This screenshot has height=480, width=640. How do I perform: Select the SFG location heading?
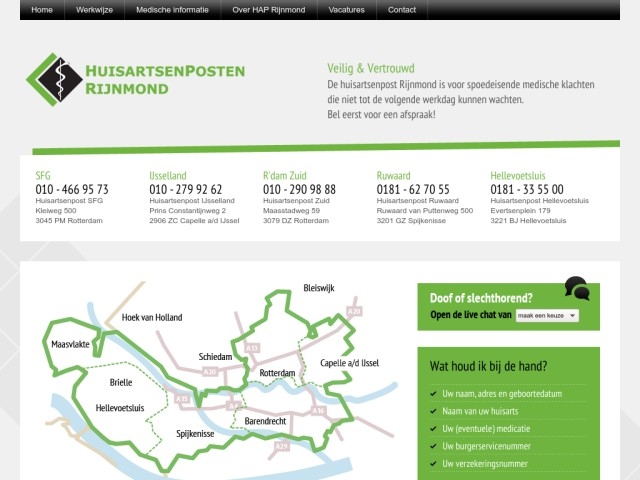(x=43, y=176)
